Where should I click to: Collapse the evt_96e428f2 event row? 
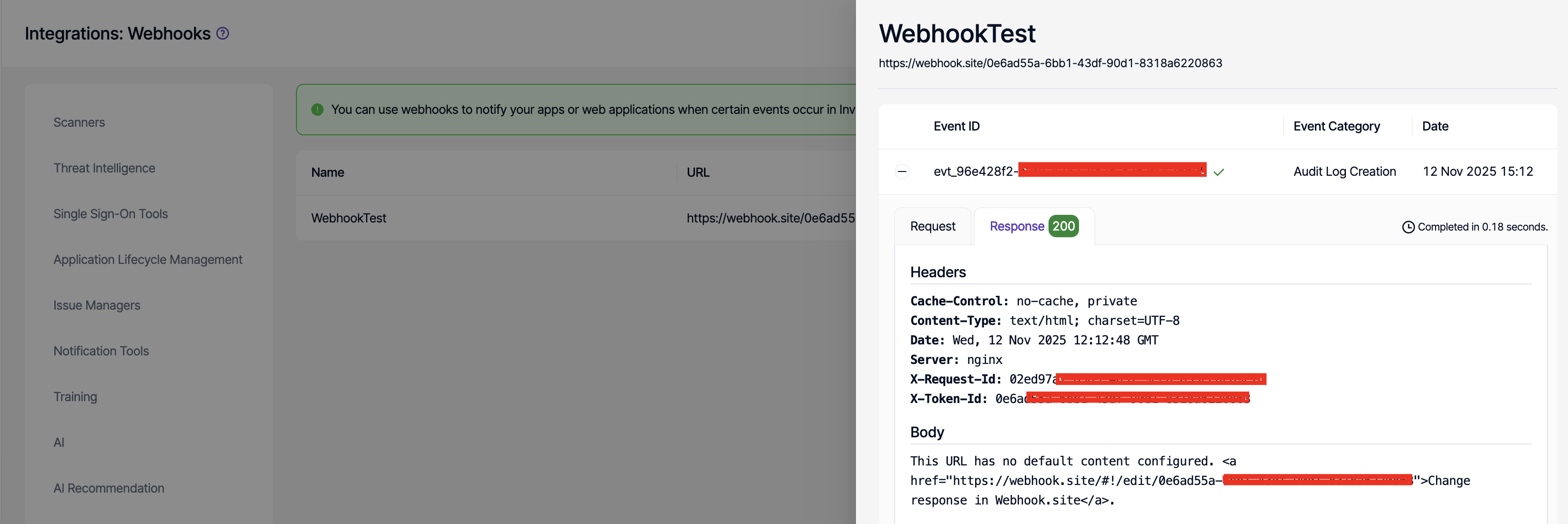coord(902,171)
